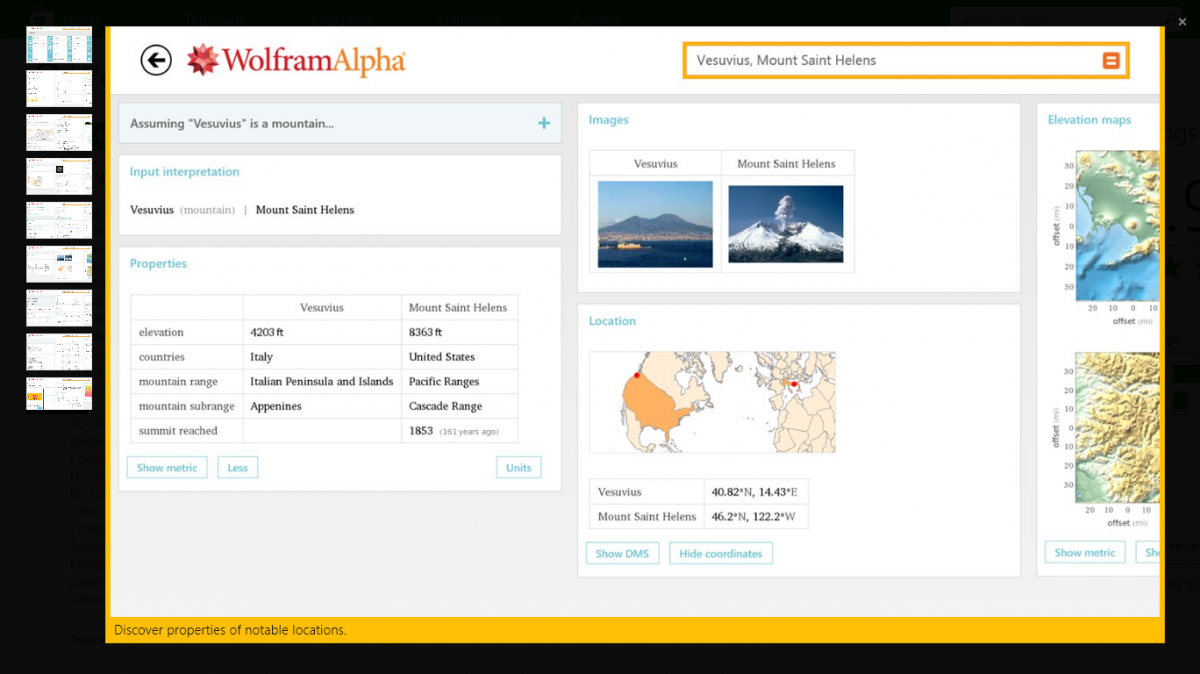
Task: Click 'Vesuvius' in the coordinates table
Action: tap(620, 492)
